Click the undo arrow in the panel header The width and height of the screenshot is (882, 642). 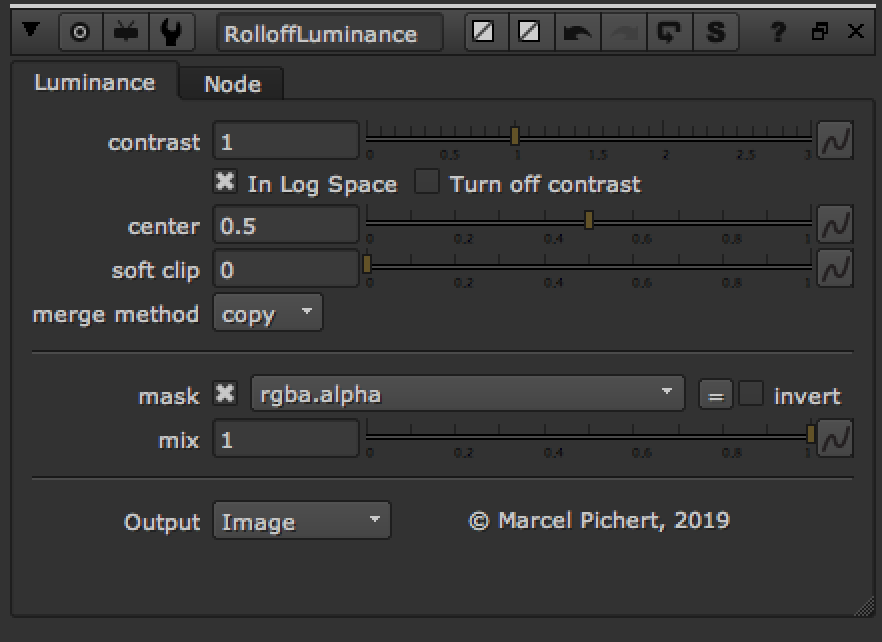pyautogui.click(x=577, y=33)
